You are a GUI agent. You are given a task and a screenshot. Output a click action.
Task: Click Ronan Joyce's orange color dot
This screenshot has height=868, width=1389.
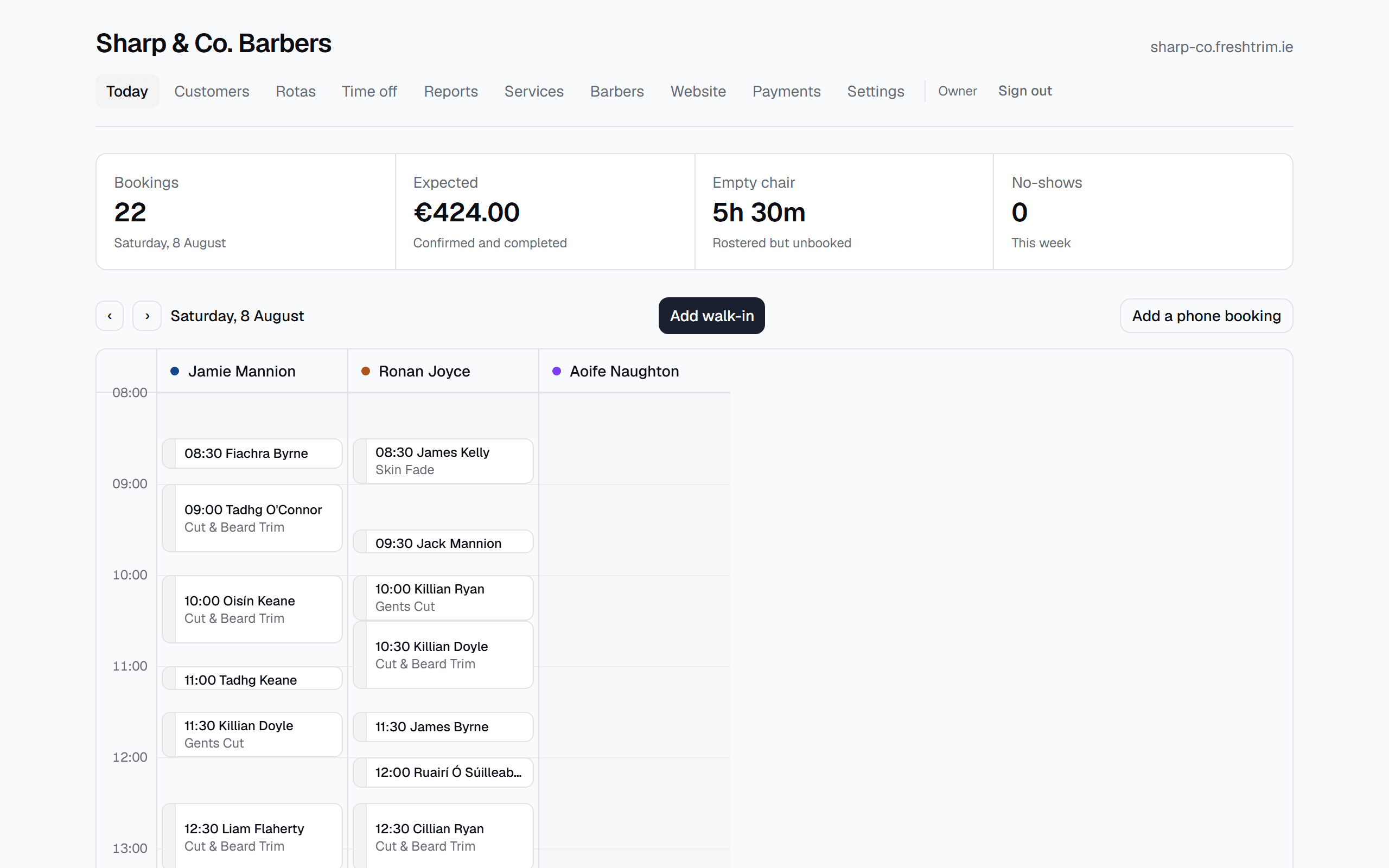tap(365, 372)
